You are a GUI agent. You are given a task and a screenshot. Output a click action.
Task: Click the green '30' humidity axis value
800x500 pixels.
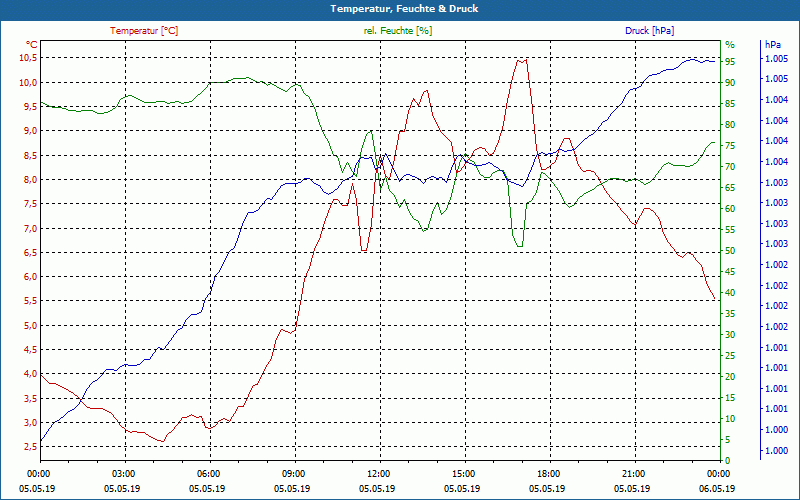click(x=730, y=335)
